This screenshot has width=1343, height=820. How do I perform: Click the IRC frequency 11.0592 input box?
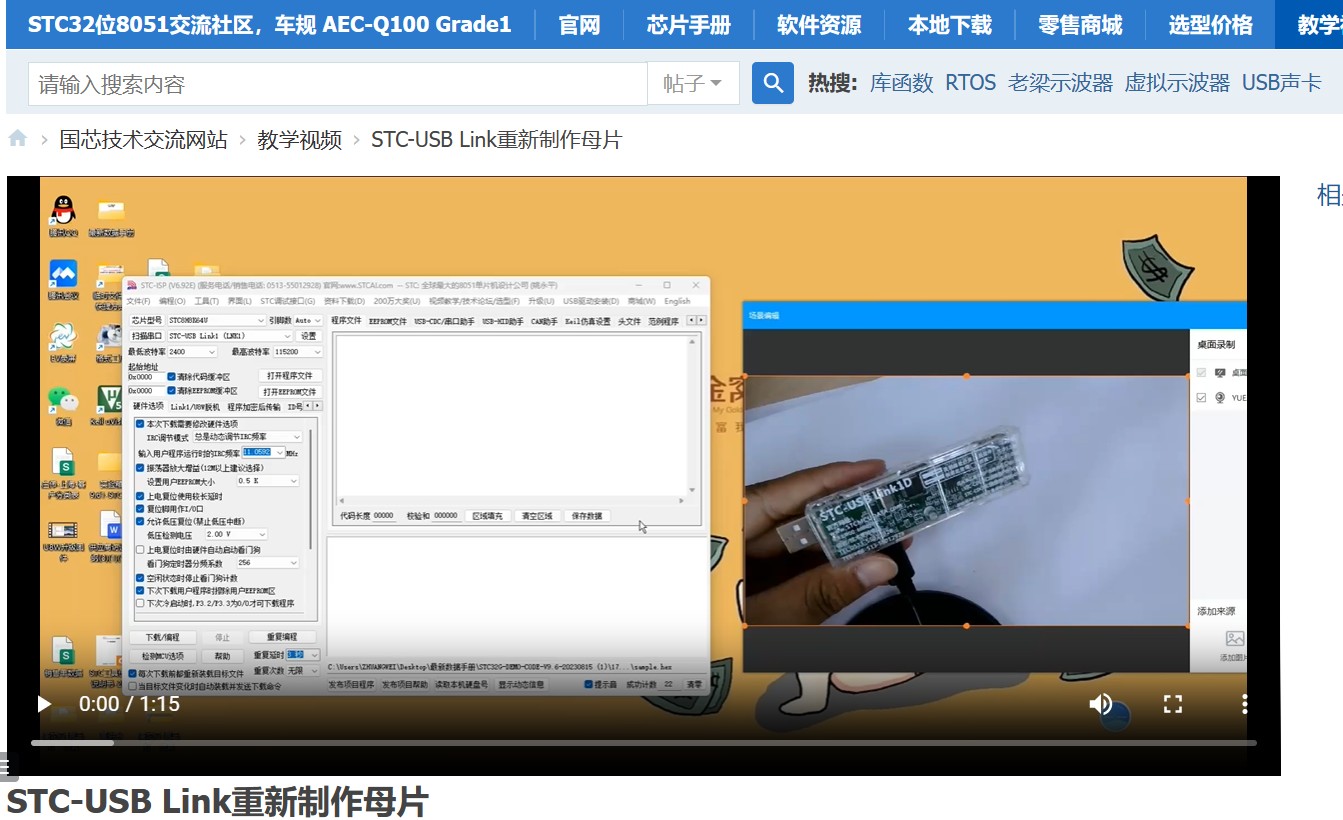pos(264,453)
